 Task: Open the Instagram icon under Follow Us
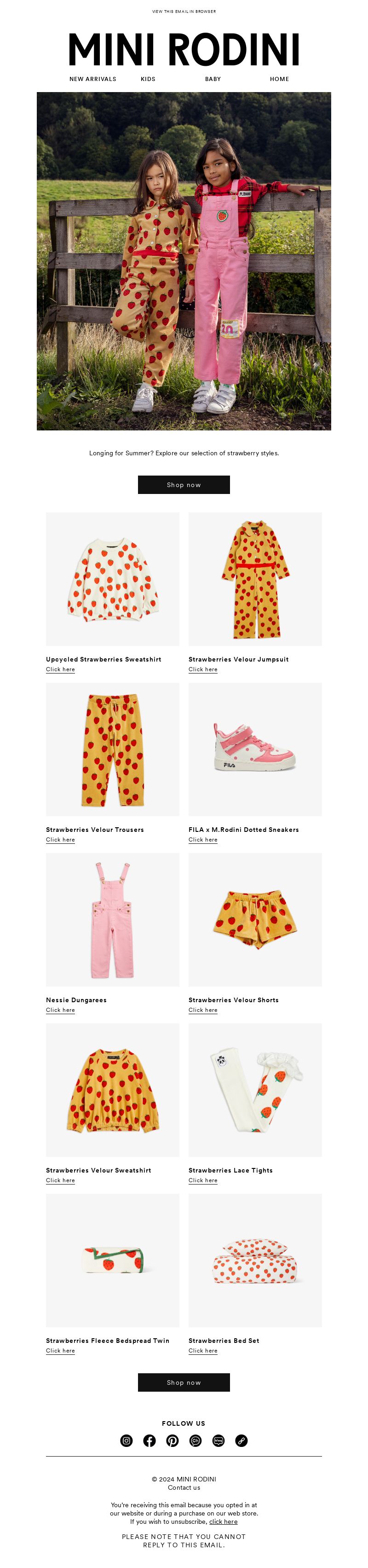126,1440
